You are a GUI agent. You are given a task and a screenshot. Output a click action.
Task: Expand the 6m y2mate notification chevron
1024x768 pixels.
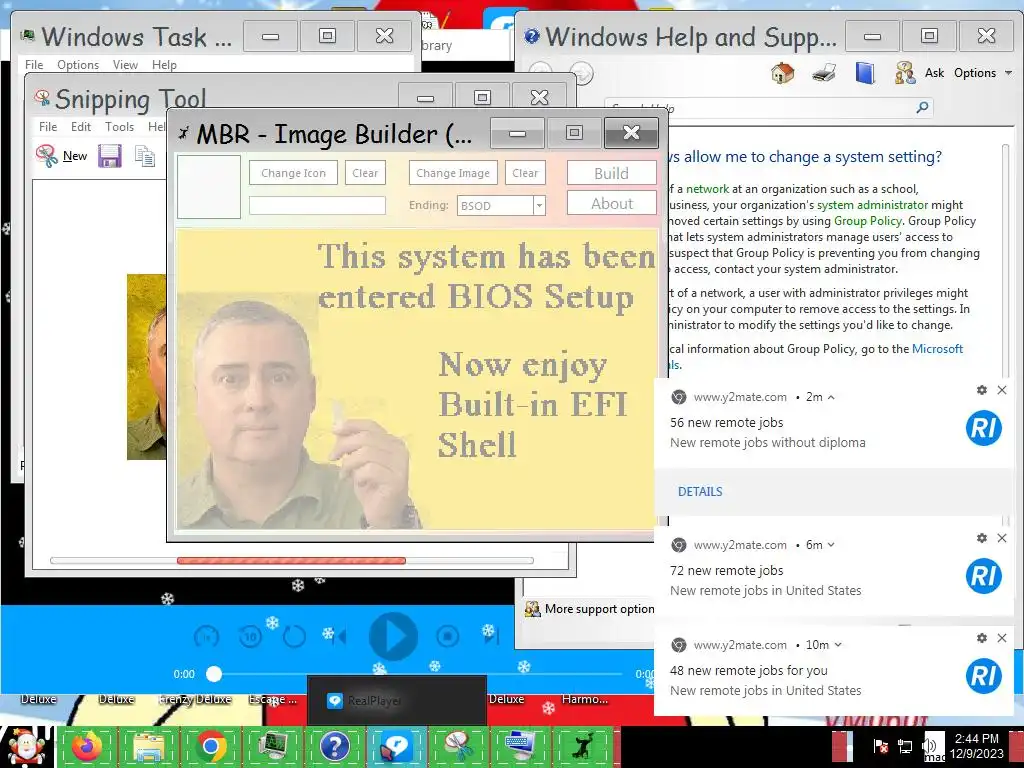[x=831, y=545]
